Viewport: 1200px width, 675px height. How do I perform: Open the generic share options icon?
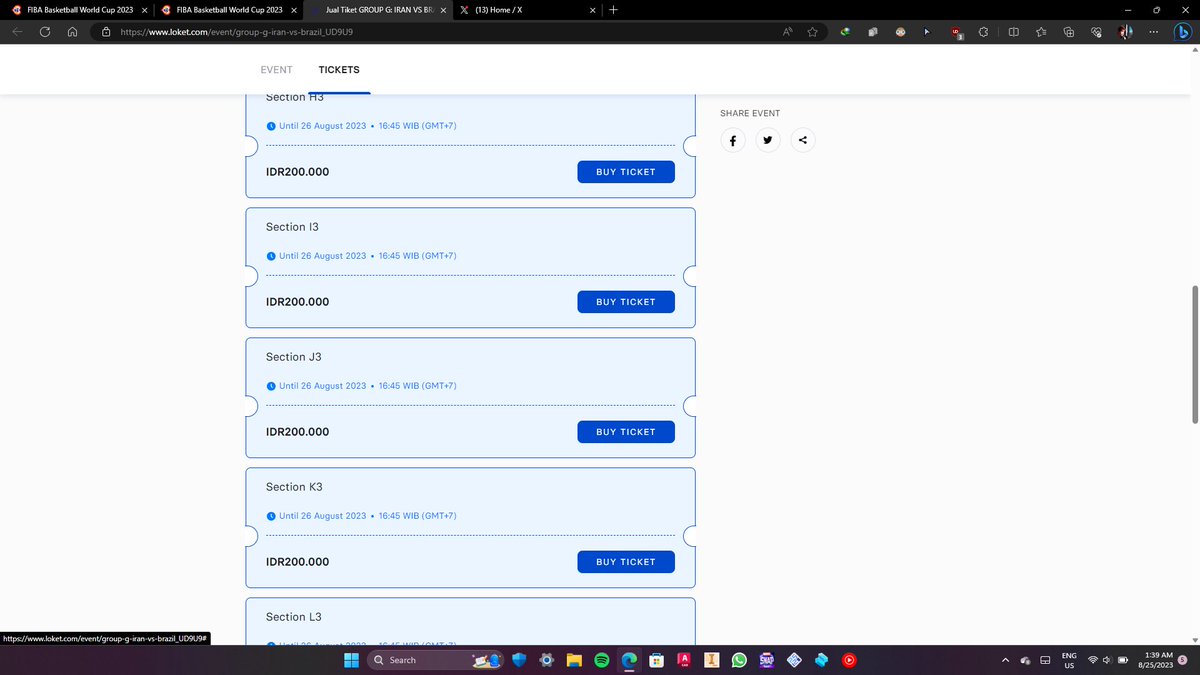click(803, 141)
